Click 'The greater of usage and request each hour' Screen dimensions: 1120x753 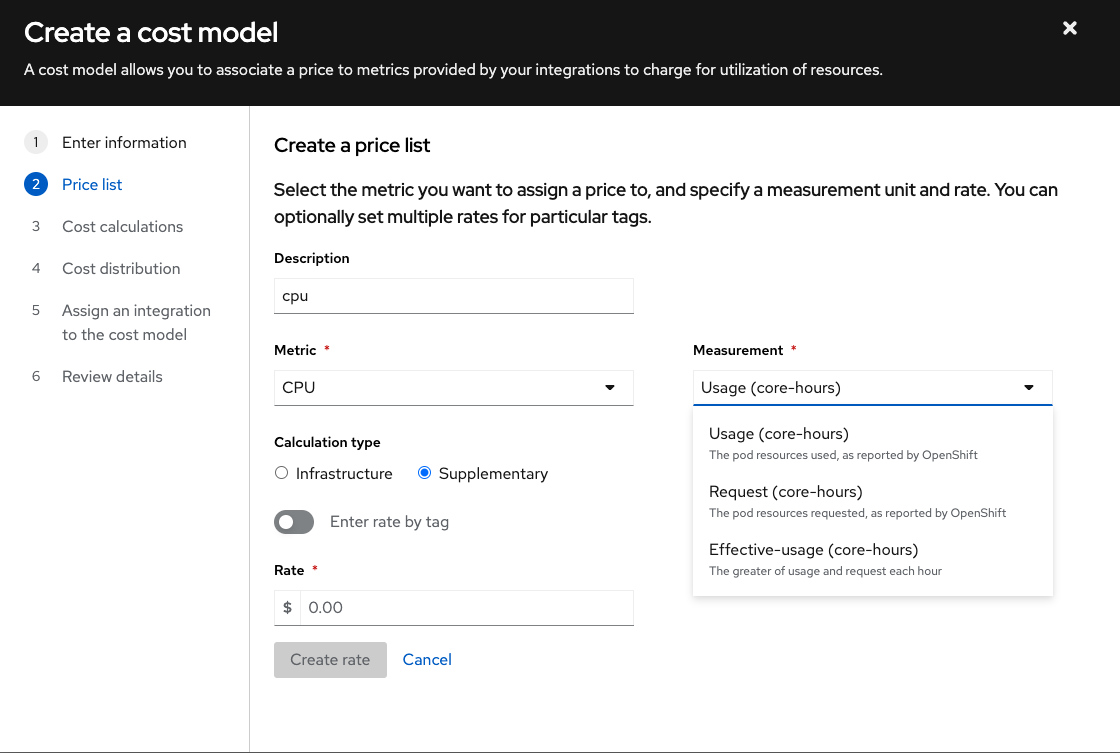click(x=825, y=571)
